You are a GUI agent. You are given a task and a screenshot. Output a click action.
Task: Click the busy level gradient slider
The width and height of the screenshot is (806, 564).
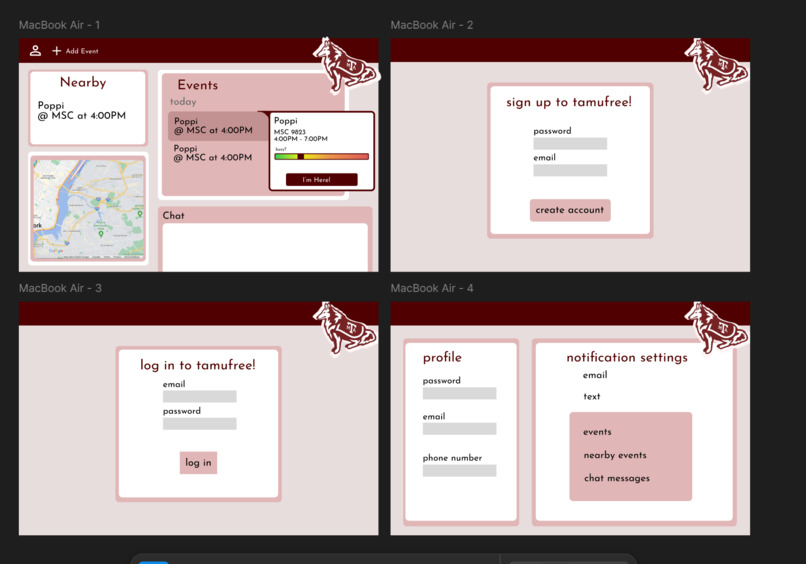click(322, 156)
